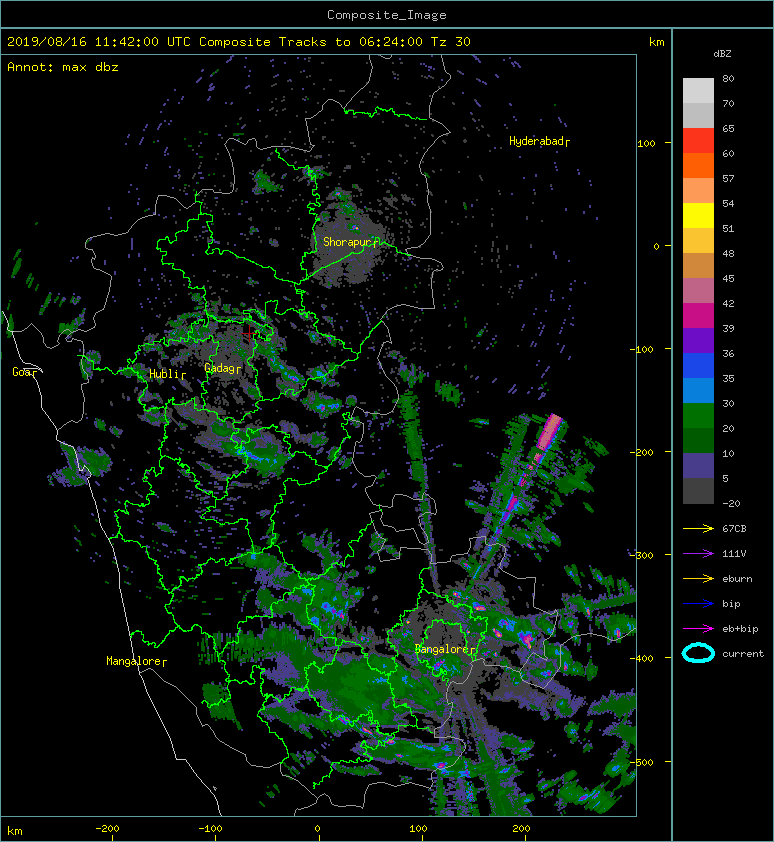Click the blue bip legend arrow
The height and width of the screenshot is (842, 774).
click(x=698, y=604)
